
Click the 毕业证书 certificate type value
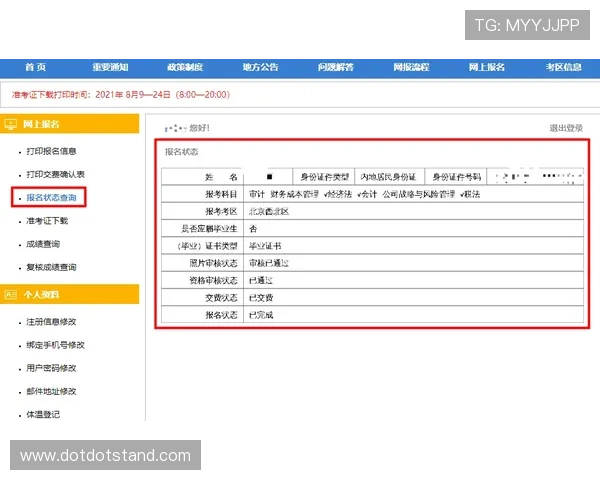pyautogui.click(x=265, y=246)
